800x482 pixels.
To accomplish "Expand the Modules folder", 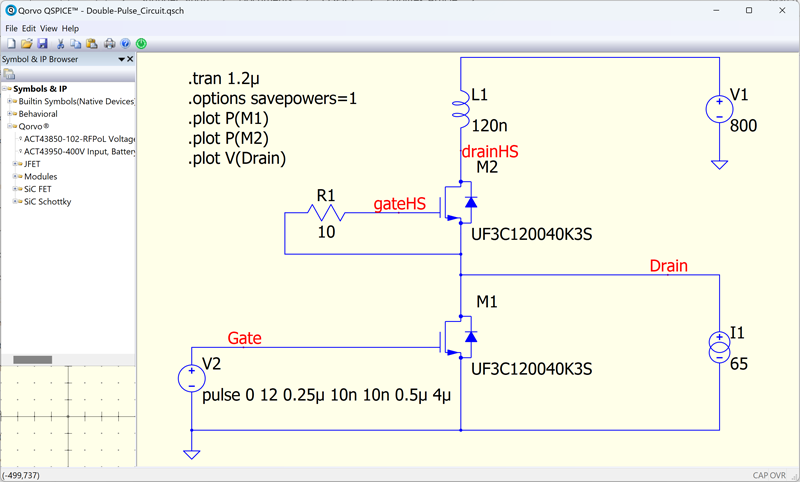I will point(15,176).
